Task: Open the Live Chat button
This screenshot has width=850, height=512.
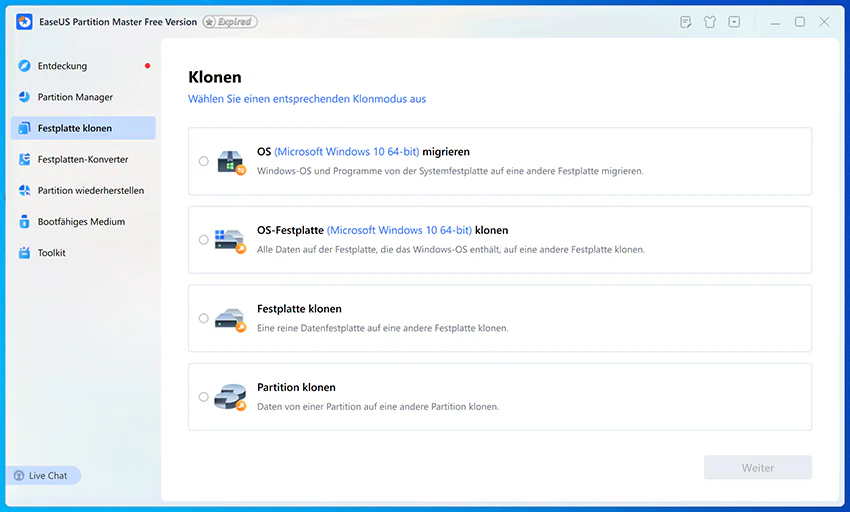Action: click(43, 476)
